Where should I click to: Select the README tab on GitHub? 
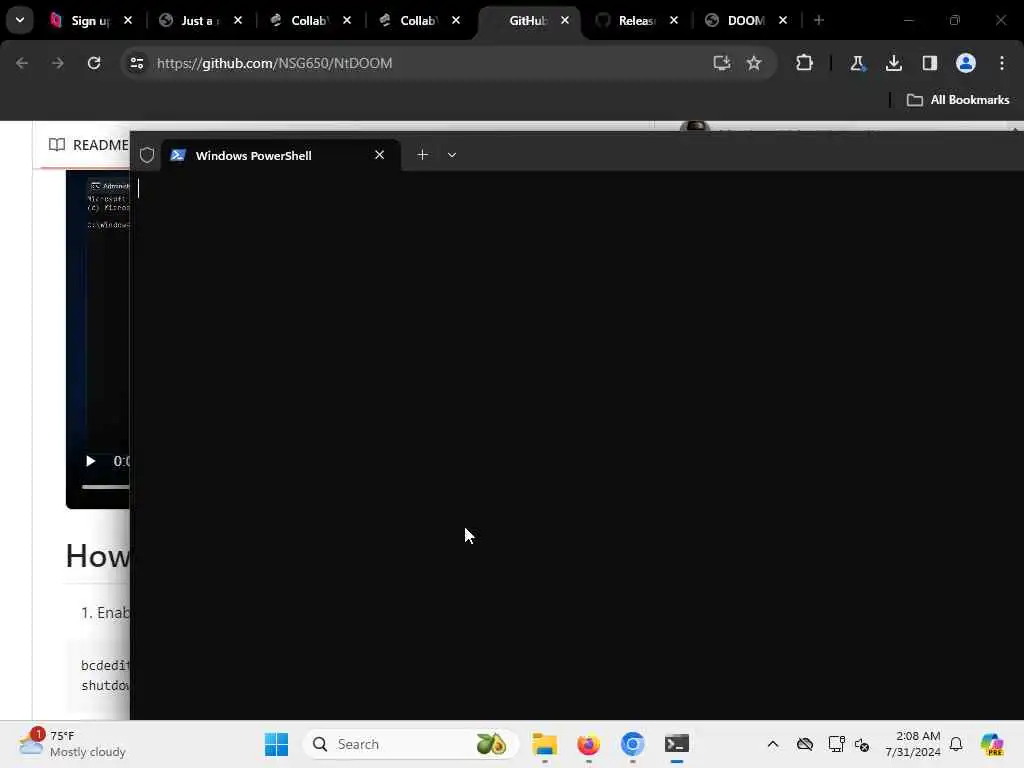88,145
